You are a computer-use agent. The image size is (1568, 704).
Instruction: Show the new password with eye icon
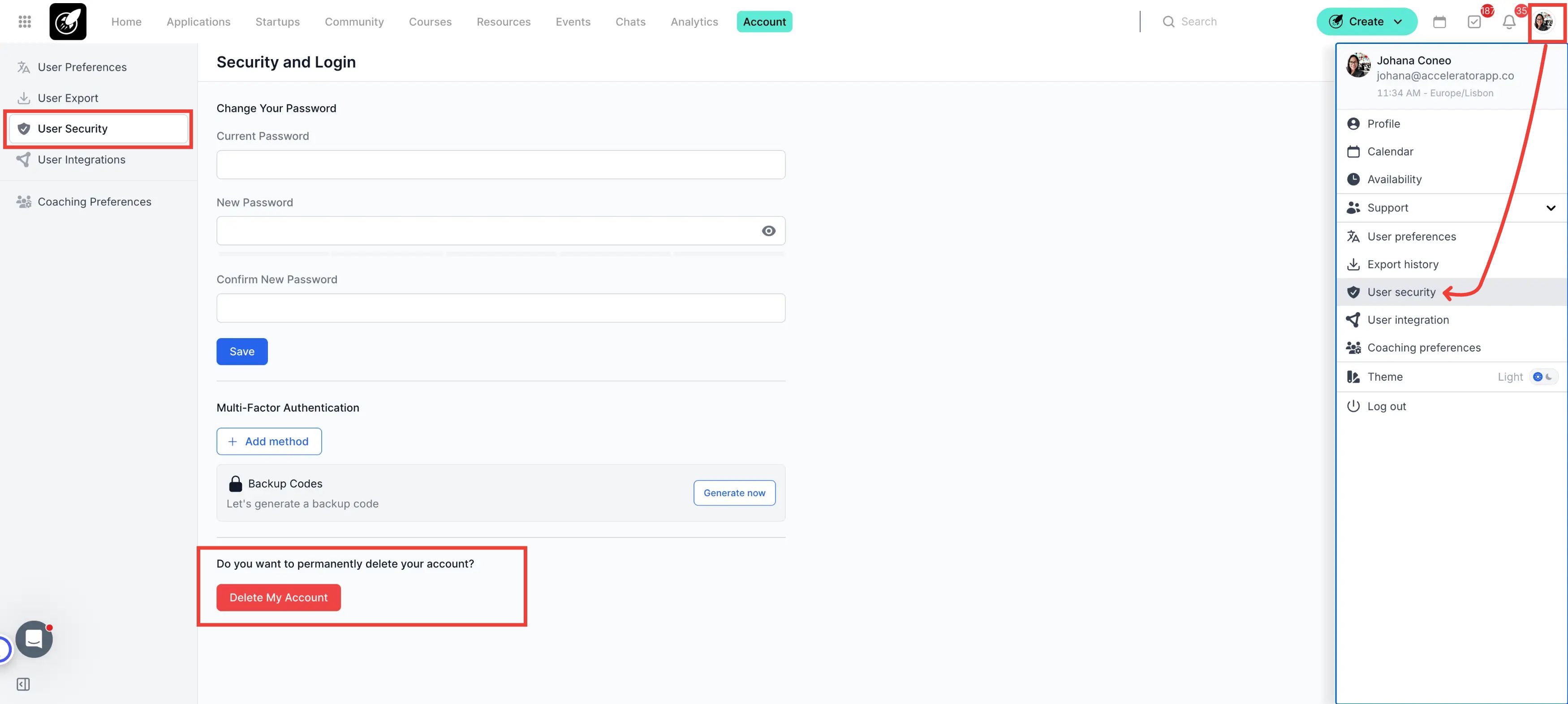(x=768, y=231)
